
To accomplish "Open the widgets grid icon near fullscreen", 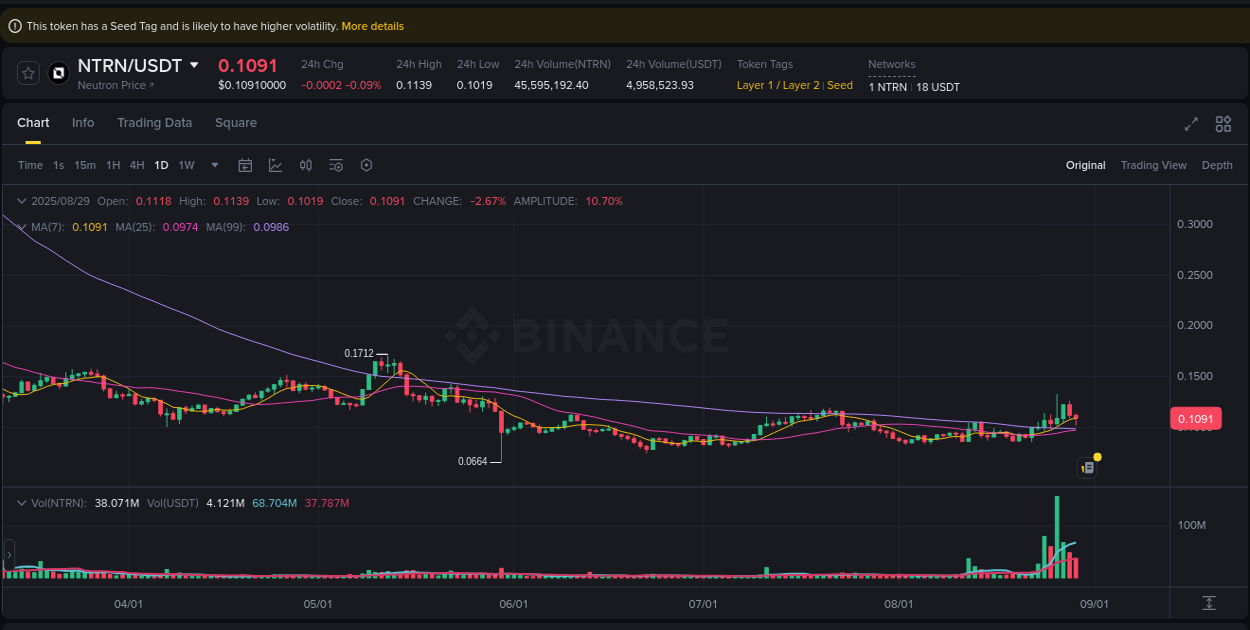I will 1222,124.
